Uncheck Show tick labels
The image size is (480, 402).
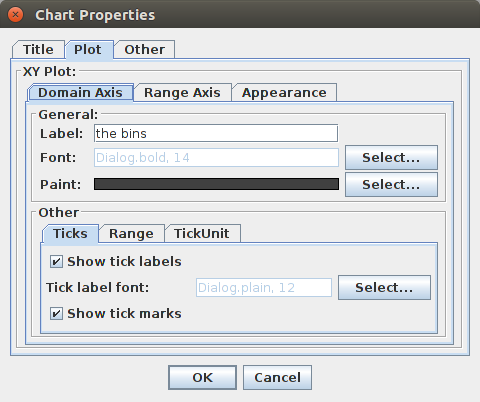[56, 262]
